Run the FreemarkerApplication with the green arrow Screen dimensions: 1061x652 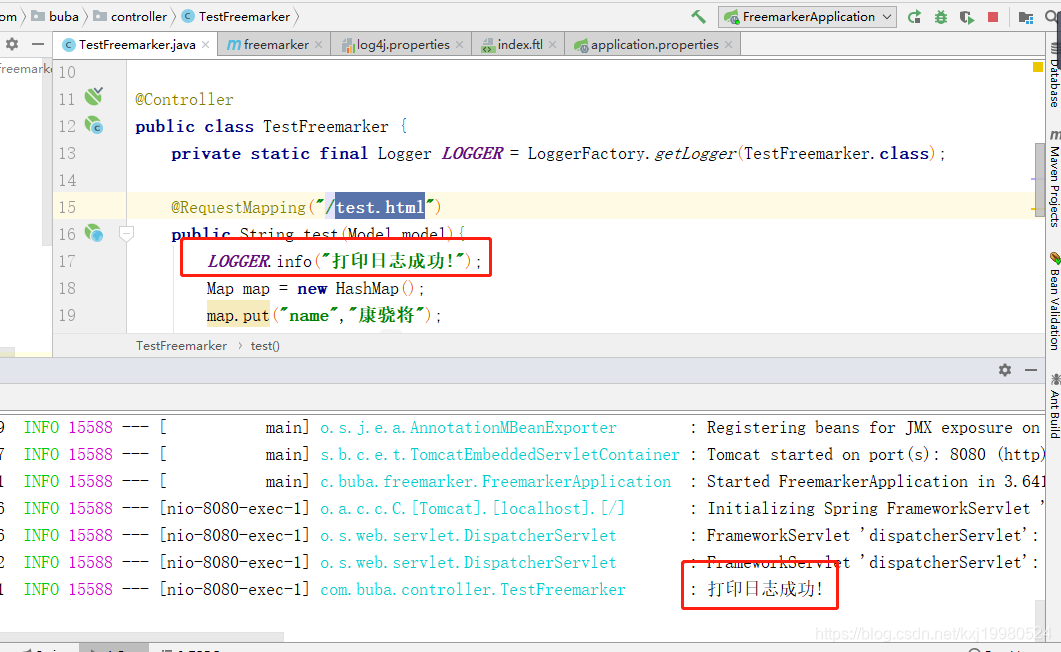[x=915, y=16]
